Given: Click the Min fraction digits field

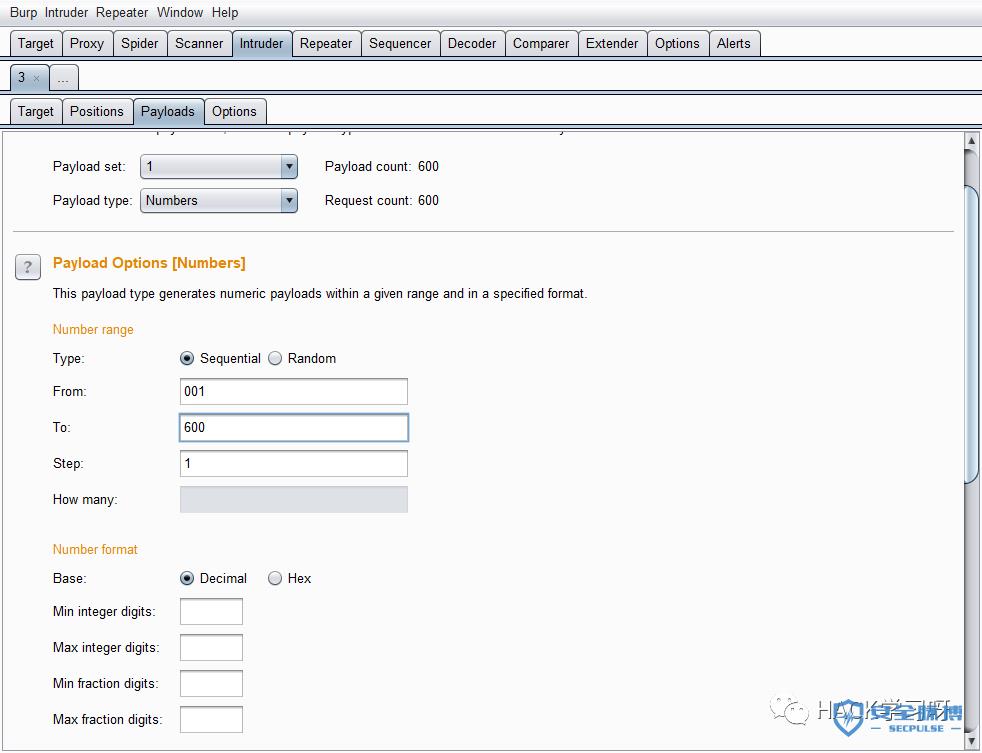Looking at the screenshot, I should coord(211,683).
